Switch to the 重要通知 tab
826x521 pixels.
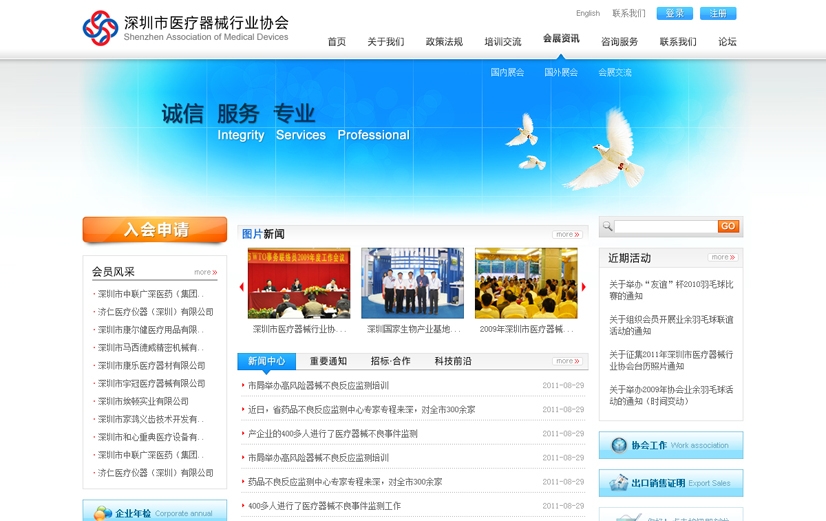pyautogui.click(x=328, y=361)
